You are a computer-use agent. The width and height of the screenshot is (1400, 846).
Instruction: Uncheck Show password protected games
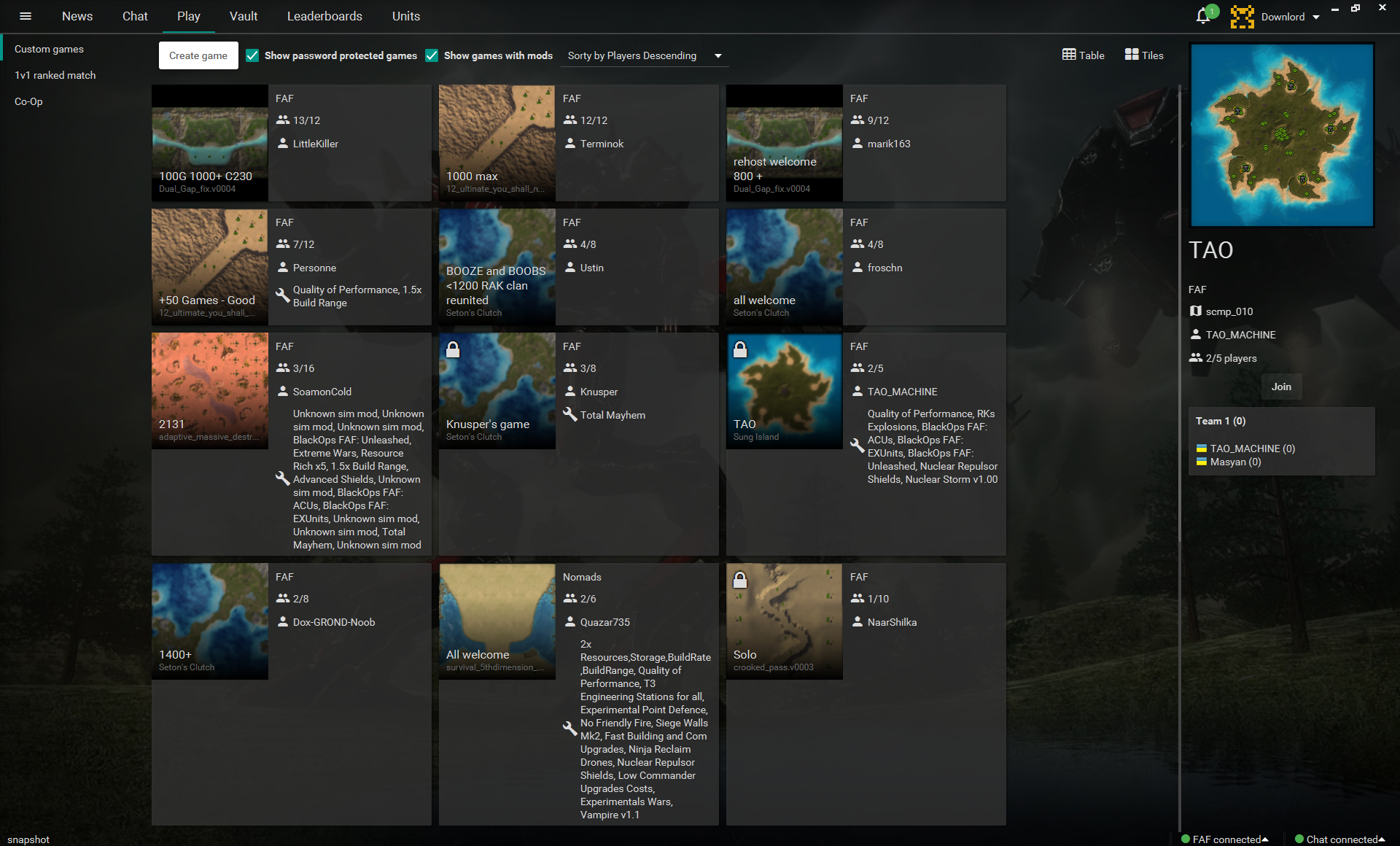tap(252, 55)
